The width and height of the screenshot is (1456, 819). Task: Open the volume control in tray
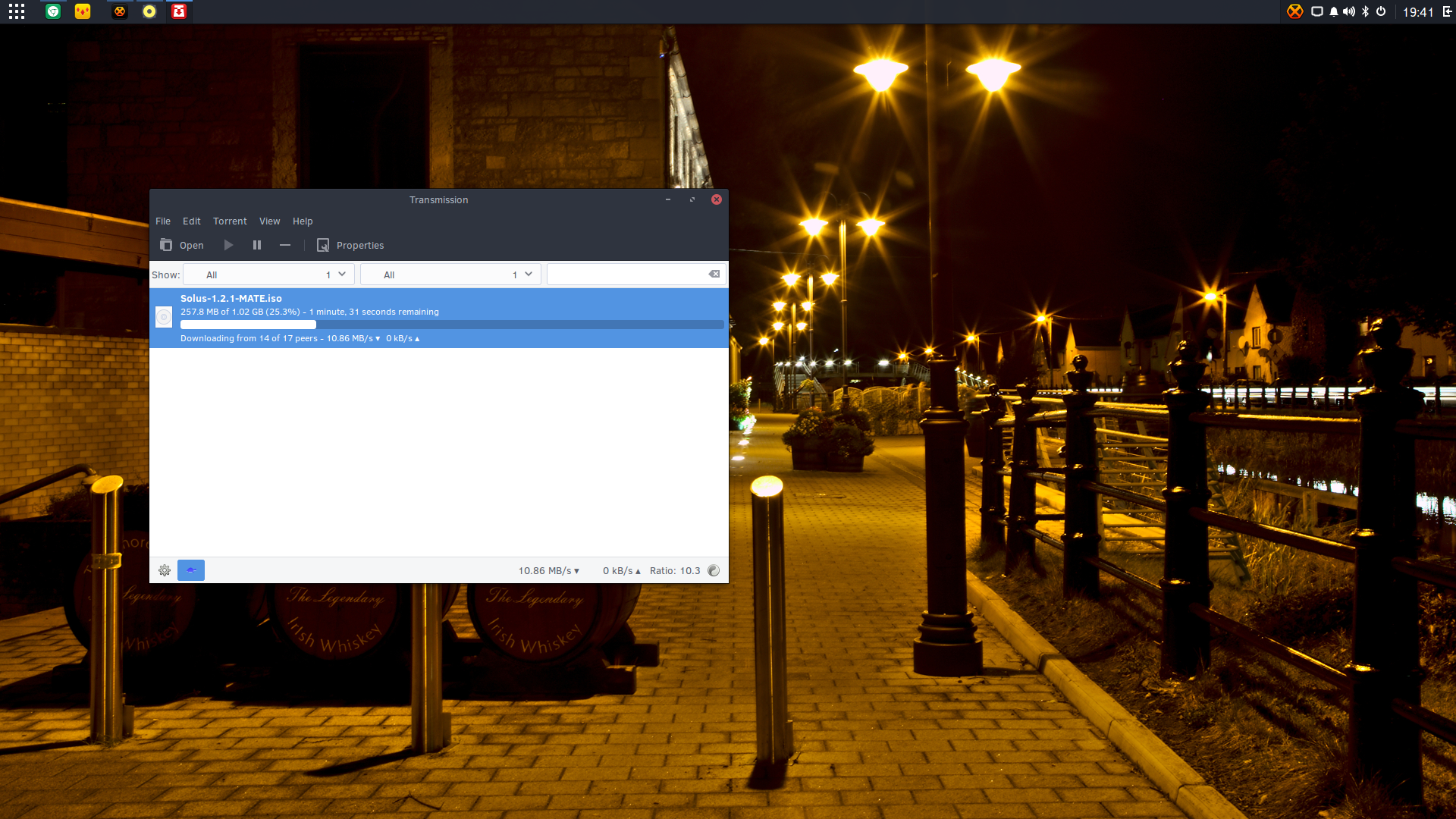click(x=1349, y=11)
